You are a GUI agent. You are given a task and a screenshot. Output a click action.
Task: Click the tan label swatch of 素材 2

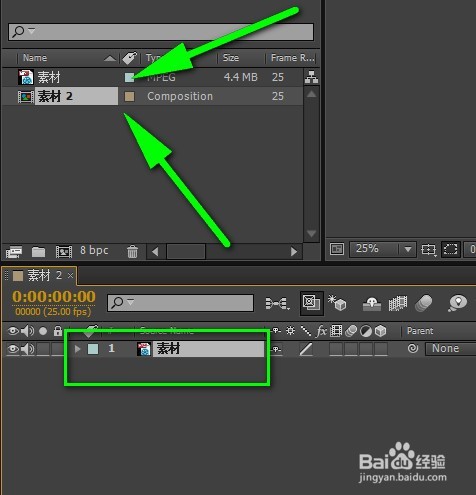click(x=129, y=97)
